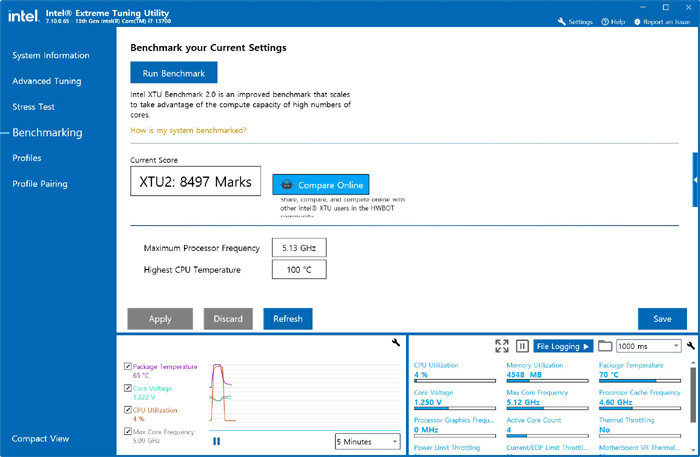Click the graph's 5.09 GHz frequency reading
The height and width of the screenshot is (457, 700).
pyautogui.click(x=146, y=440)
